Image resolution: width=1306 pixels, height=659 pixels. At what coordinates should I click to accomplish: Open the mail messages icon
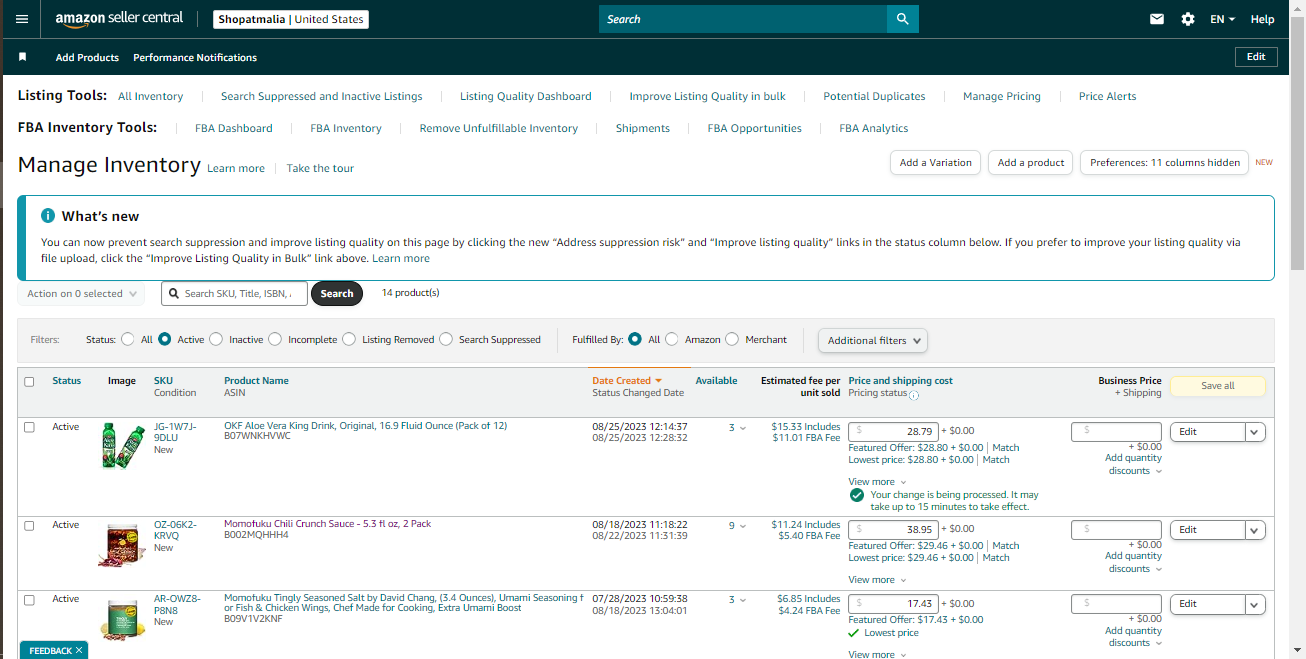pyautogui.click(x=1157, y=19)
